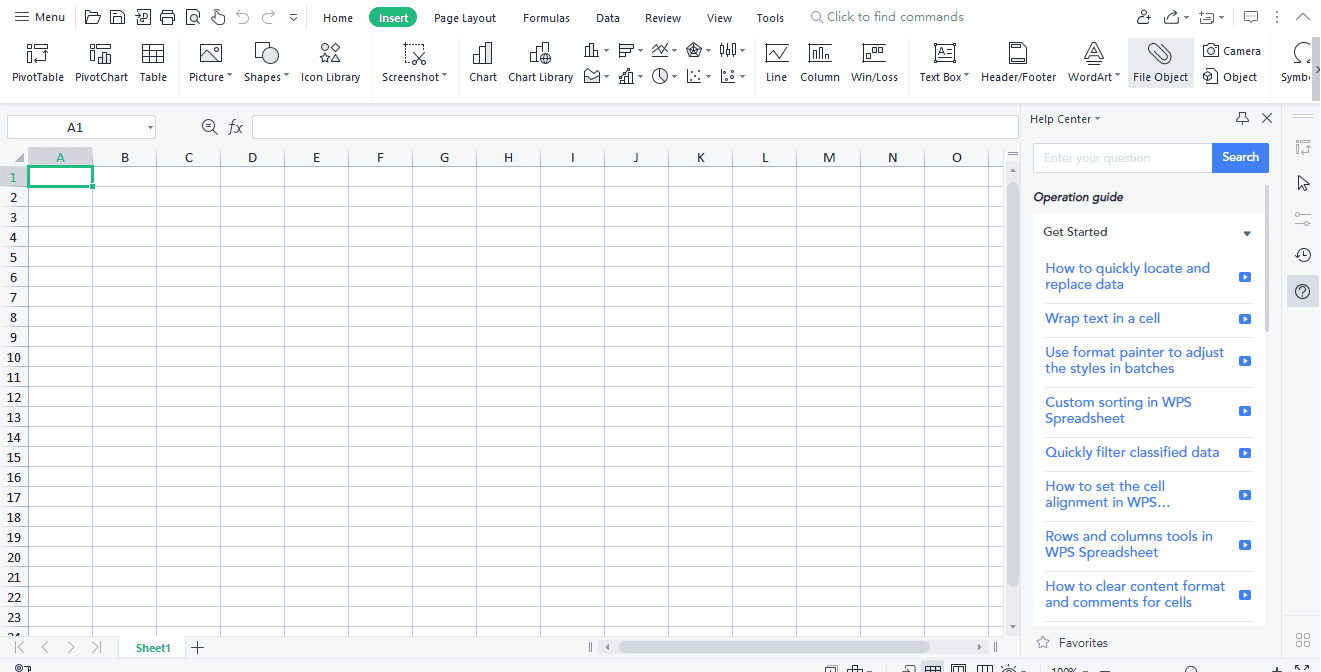Open the Header/Footer settings

pyautogui.click(x=1018, y=62)
